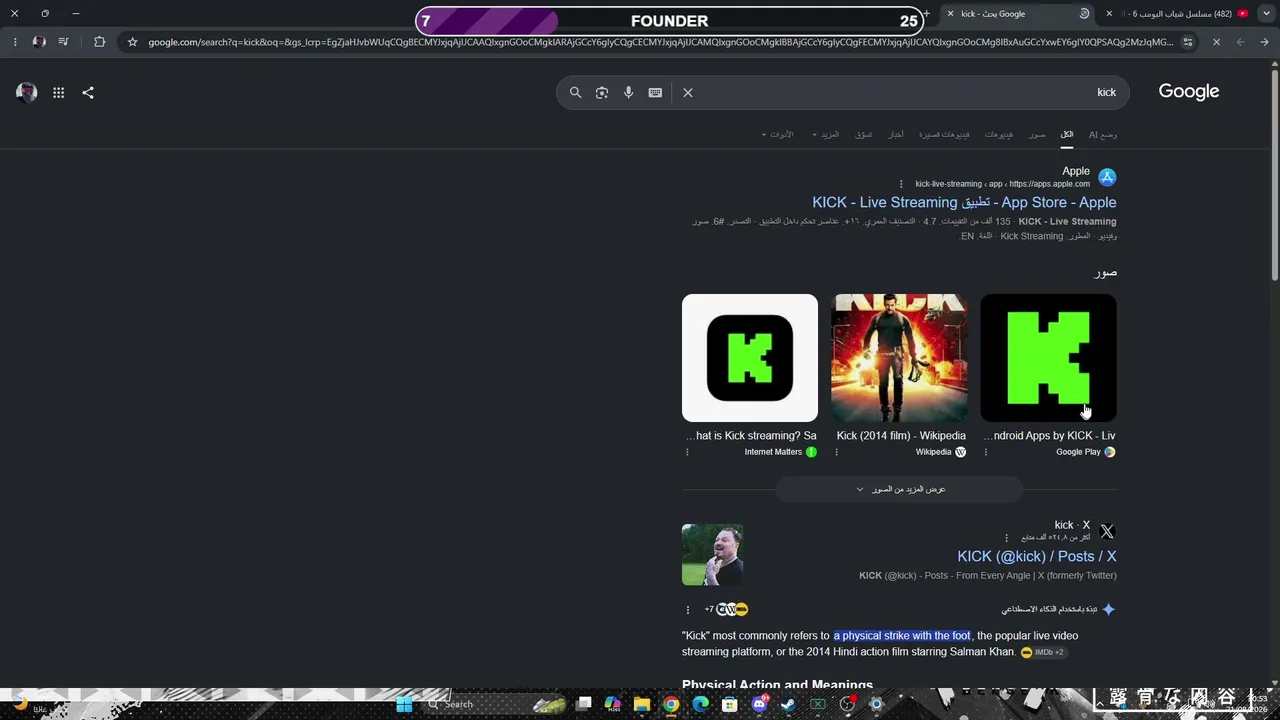
Task: Open File Explorer from the taskbar
Action: (642, 704)
